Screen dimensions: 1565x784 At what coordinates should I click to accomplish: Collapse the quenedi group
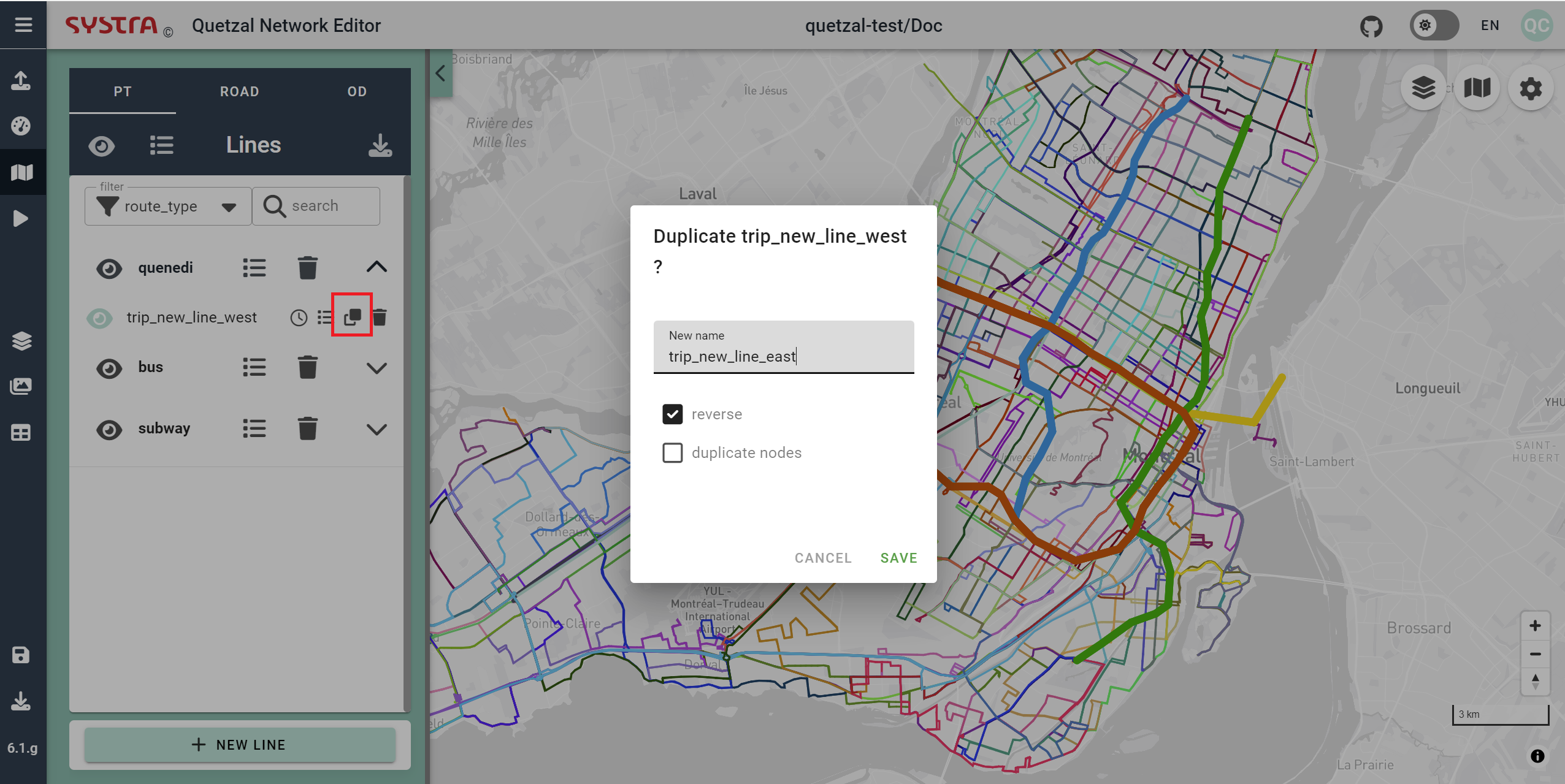pyautogui.click(x=377, y=267)
